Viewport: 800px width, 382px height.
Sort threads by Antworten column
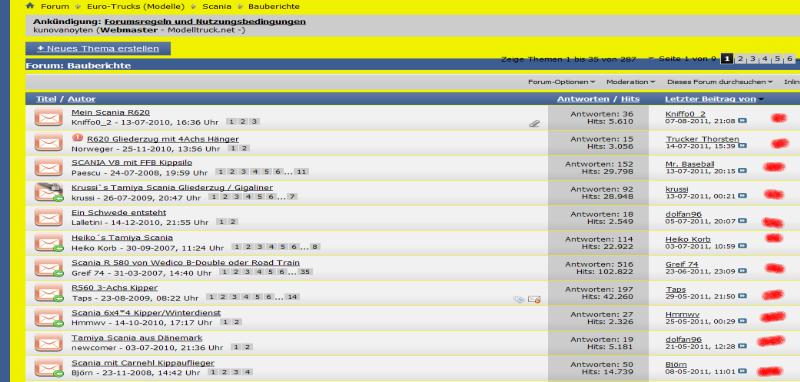(x=583, y=99)
